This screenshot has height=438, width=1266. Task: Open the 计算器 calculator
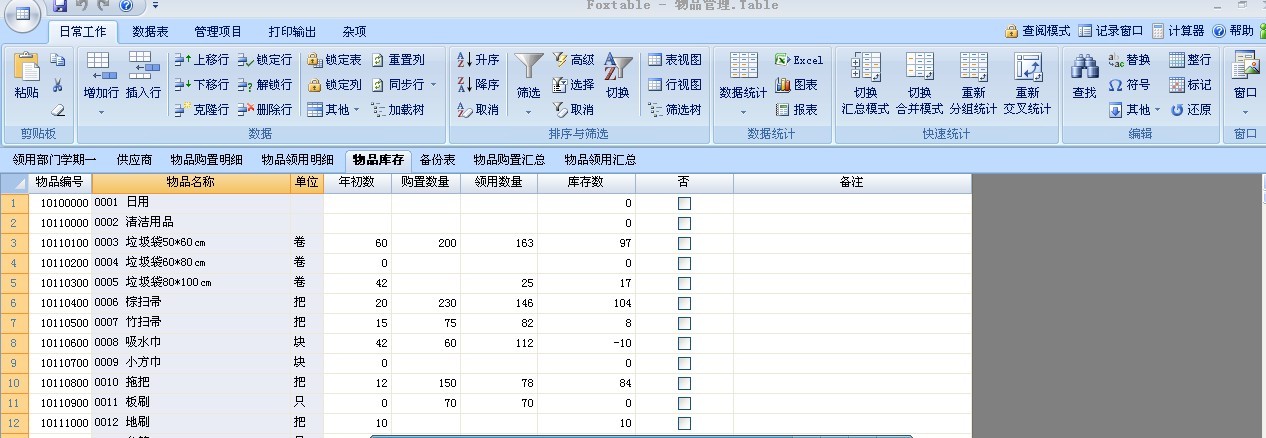[x=1178, y=31]
